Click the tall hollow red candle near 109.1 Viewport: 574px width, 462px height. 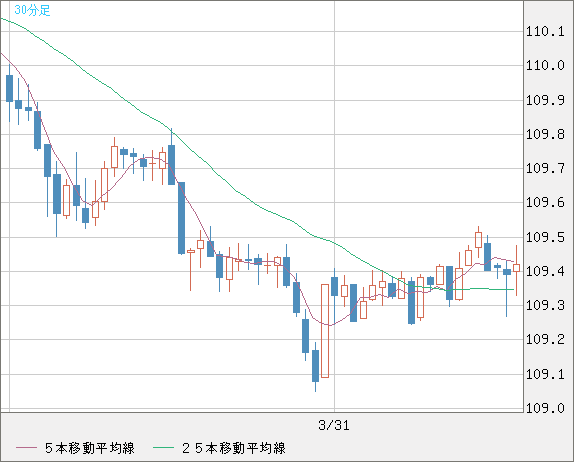click(x=325, y=331)
